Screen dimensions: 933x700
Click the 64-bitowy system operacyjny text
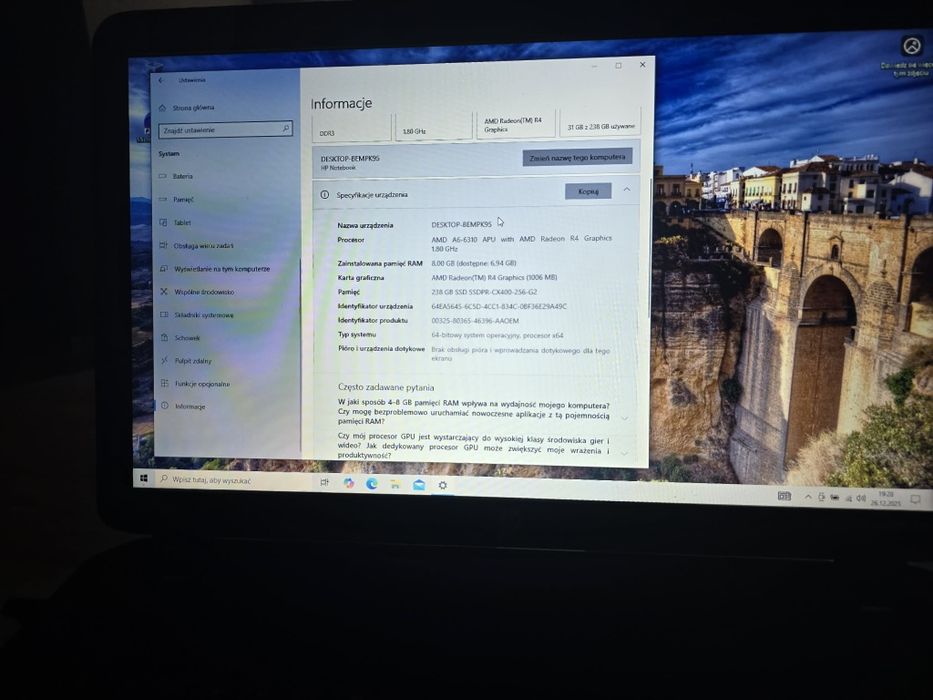click(497, 336)
